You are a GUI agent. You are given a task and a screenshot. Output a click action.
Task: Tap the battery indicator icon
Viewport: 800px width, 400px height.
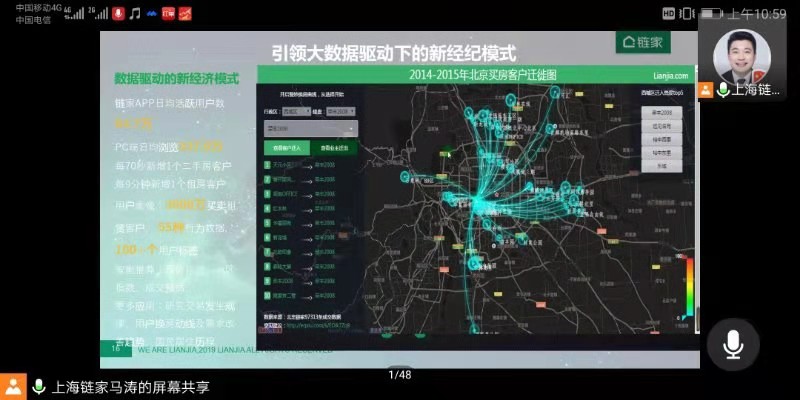click(711, 14)
